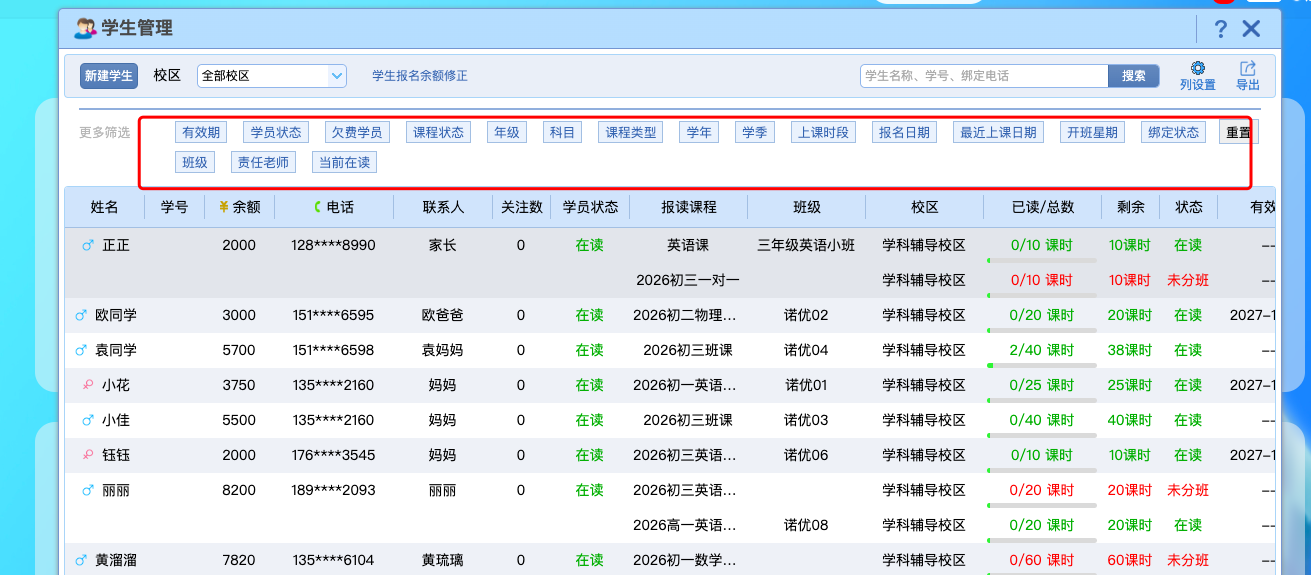Click the student name search input field
The width and height of the screenshot is (1311, 575).
pos(984,76)
